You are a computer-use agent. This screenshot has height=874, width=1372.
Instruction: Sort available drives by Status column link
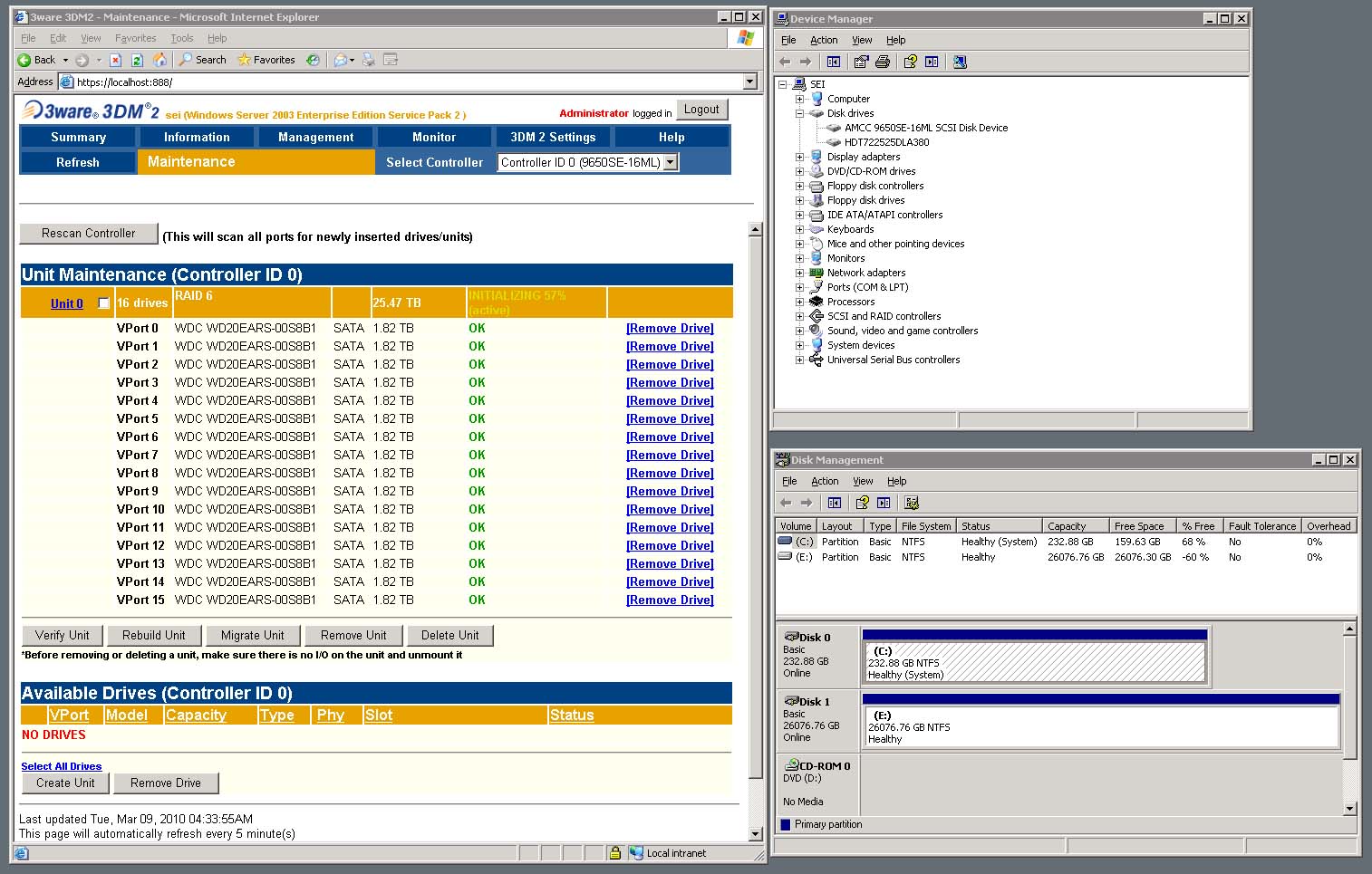(x=572, y=716)
